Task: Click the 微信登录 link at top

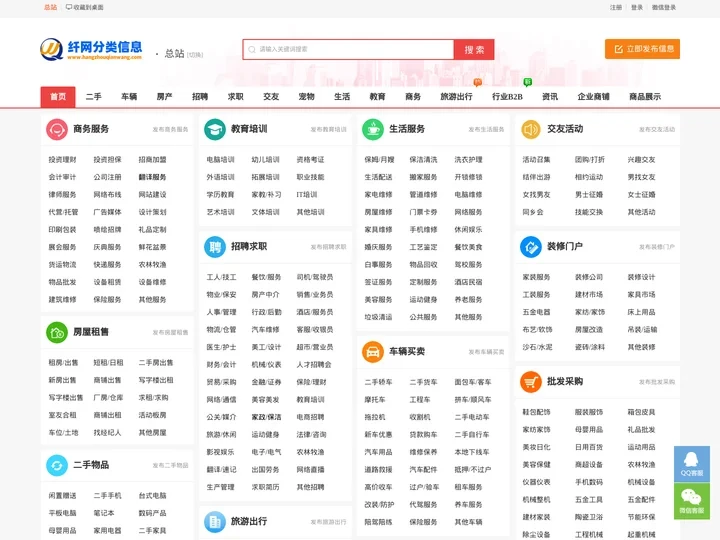Action: click(x=664, y=7)
